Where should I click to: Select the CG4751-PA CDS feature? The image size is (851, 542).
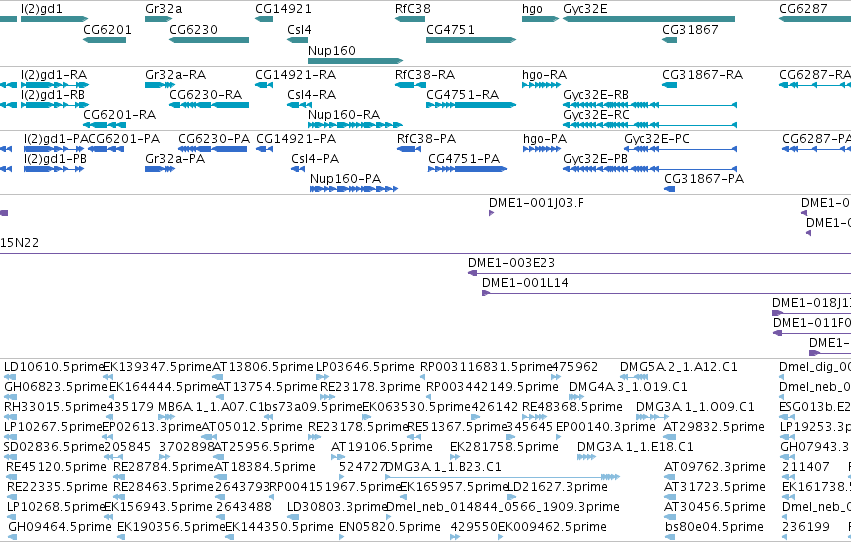pyautogui.click(x=467, y=169)
